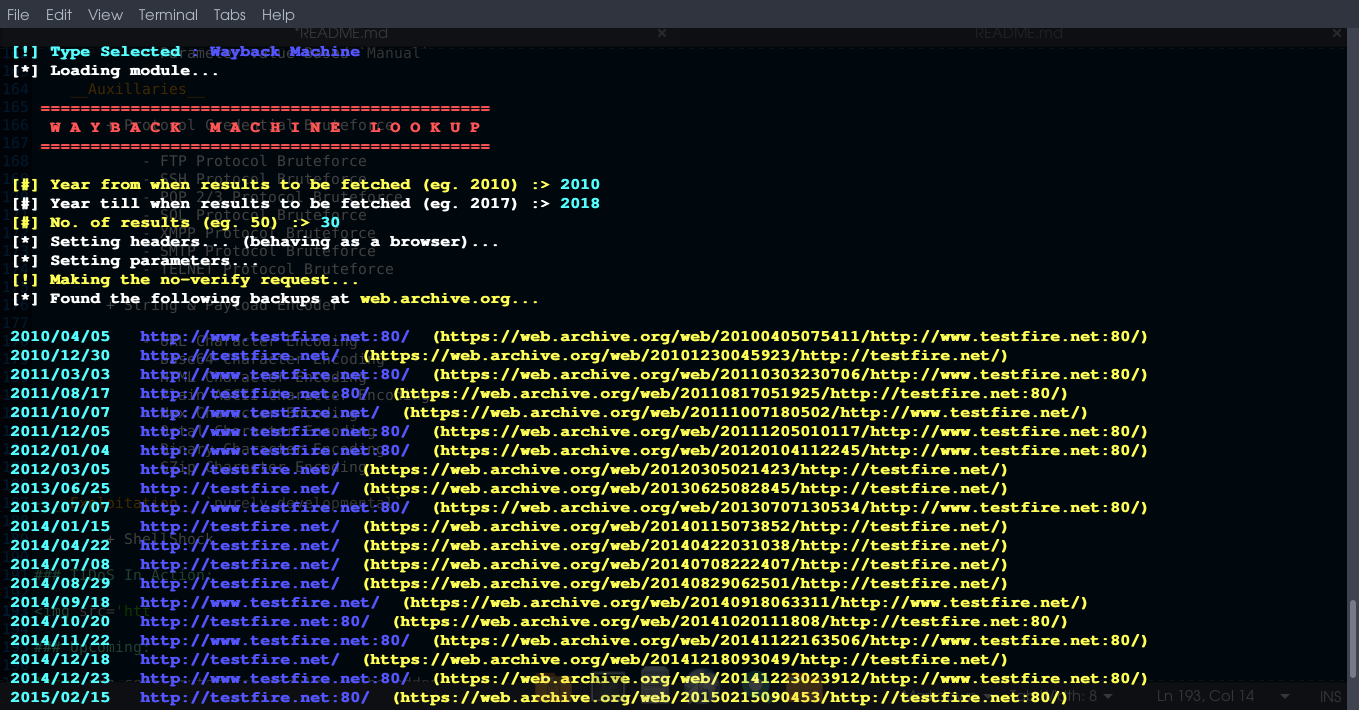This screenshot has height=710, width=1359.
Task: Click the 'Wayback Machine' type selected text
Action: click(285, 52)
